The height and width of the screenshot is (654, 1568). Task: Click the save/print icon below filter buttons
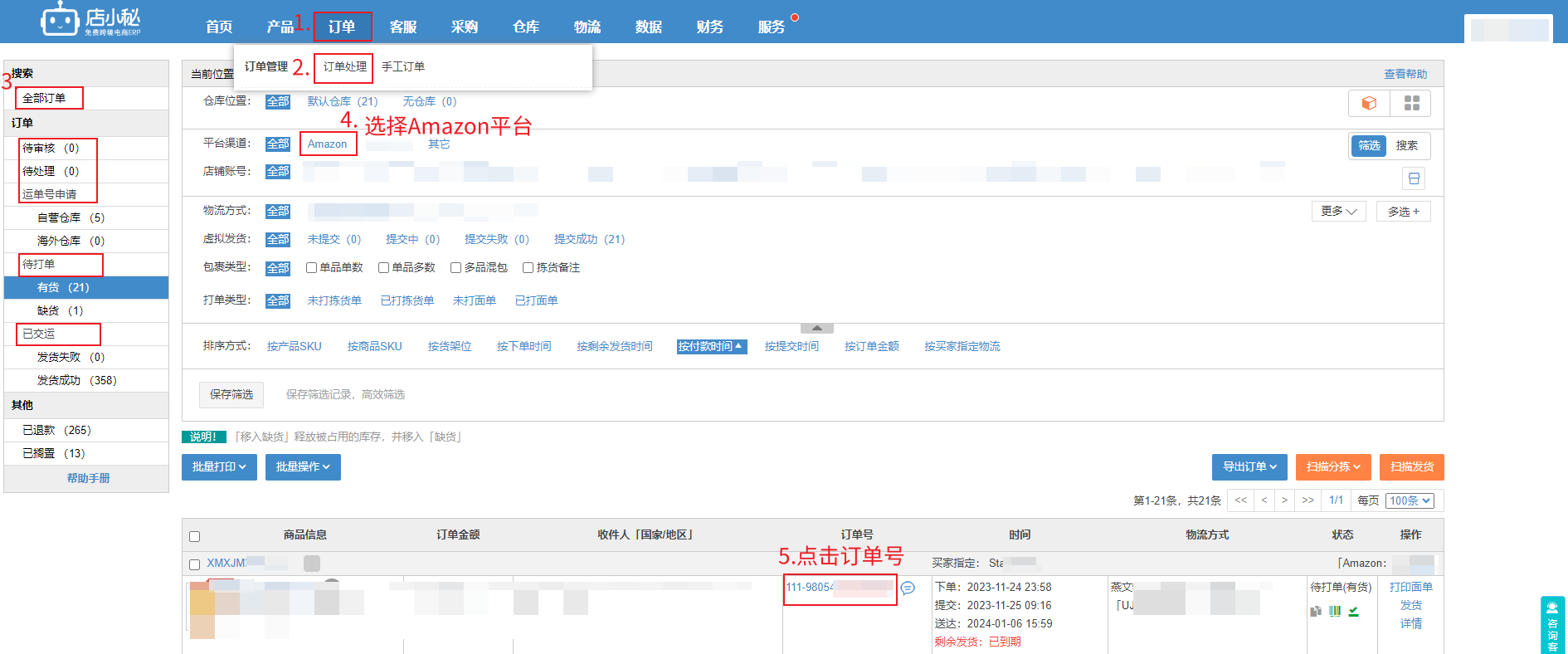(x=1415, y=178)
